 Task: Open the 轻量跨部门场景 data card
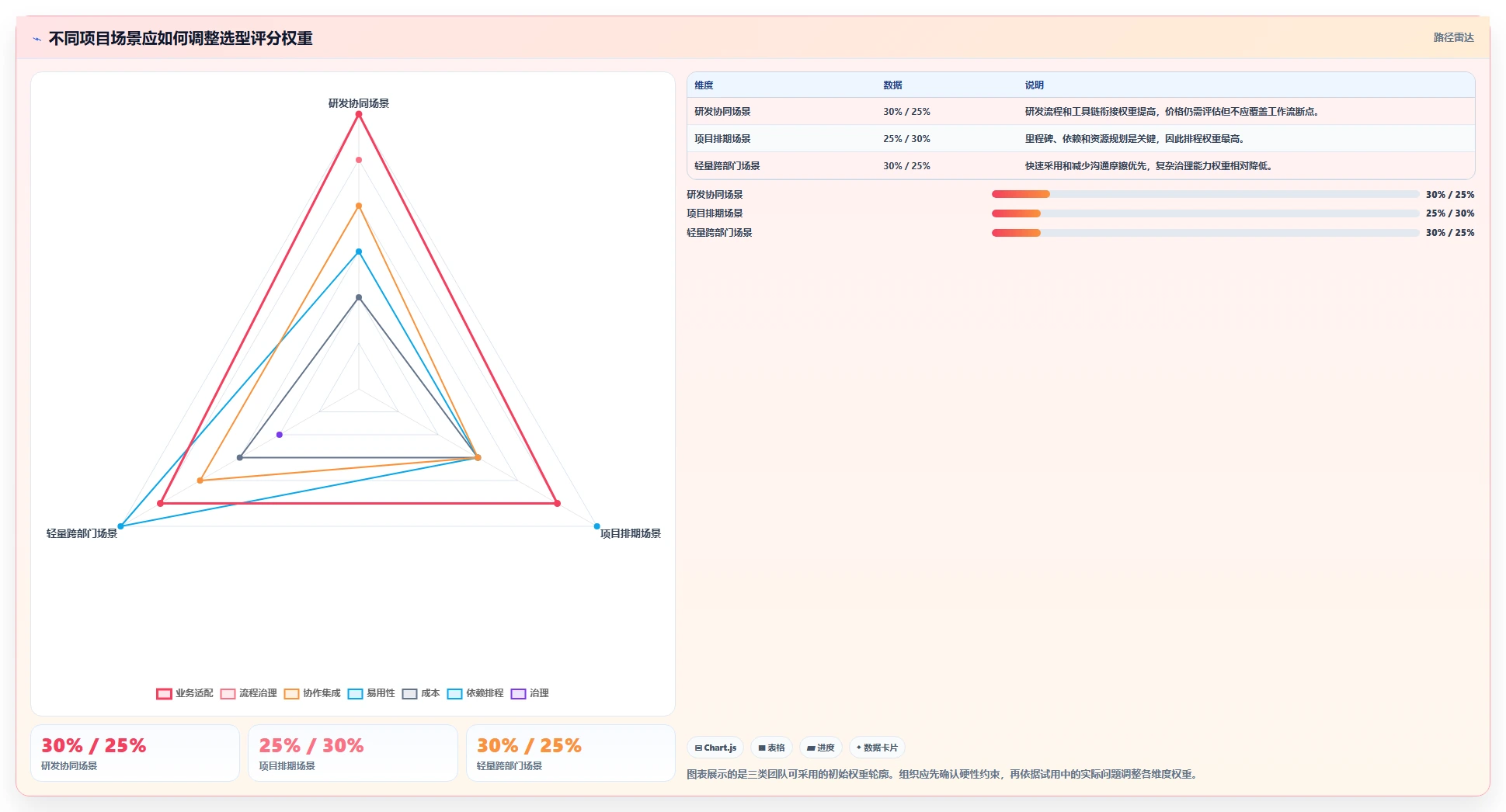tap(571, 753)
